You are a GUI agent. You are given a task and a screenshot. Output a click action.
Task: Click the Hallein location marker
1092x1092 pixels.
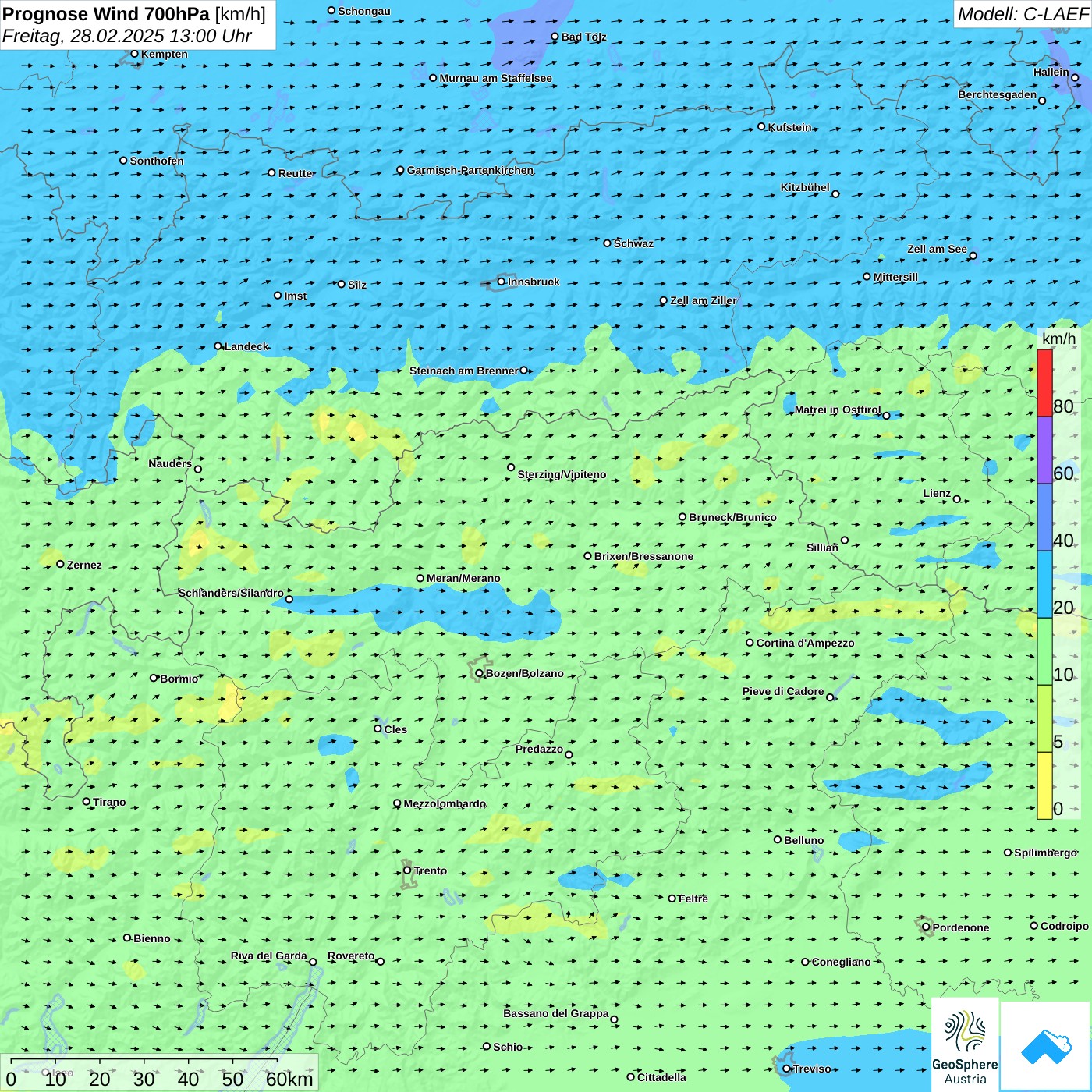click(x=1074, y=77)
